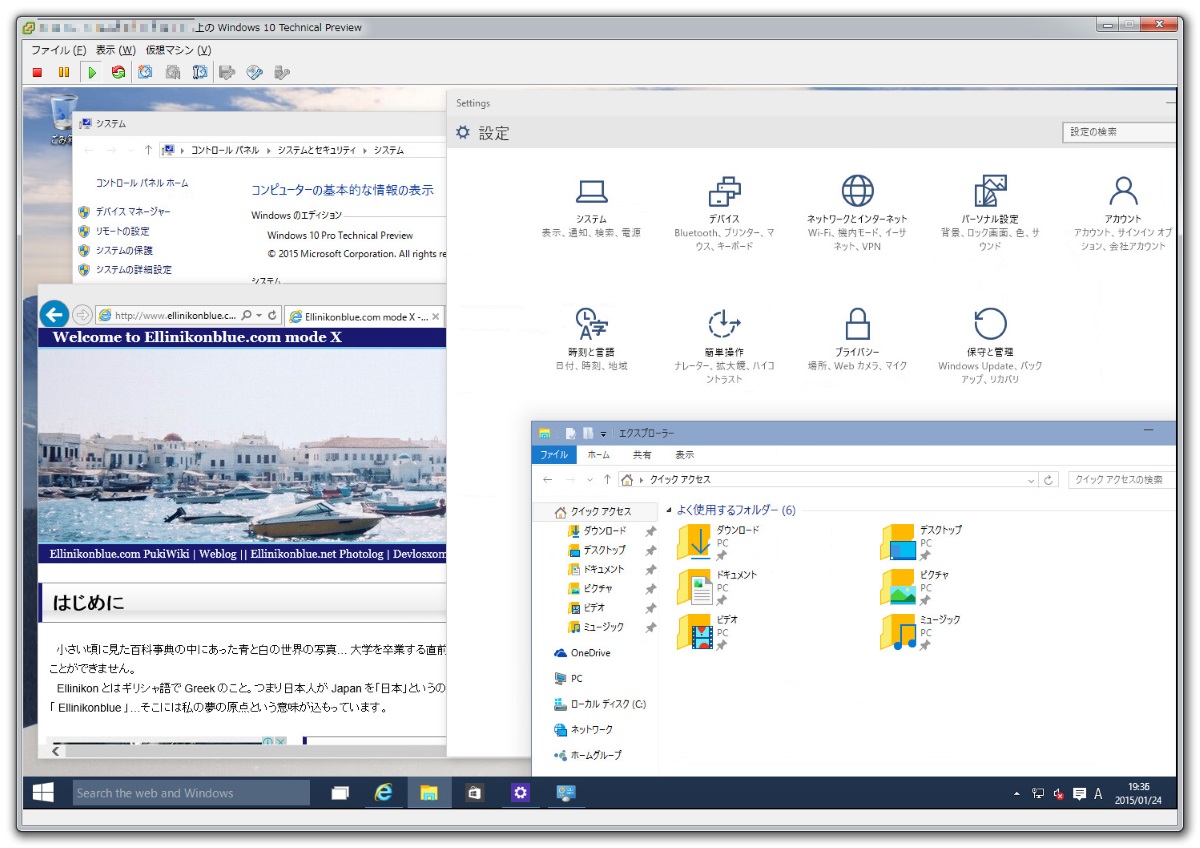Refresh the Explorer クイック アクセス view
Image resolution: width=1200 pixels, height=848 pixels.
click(x=1048, y=480)
